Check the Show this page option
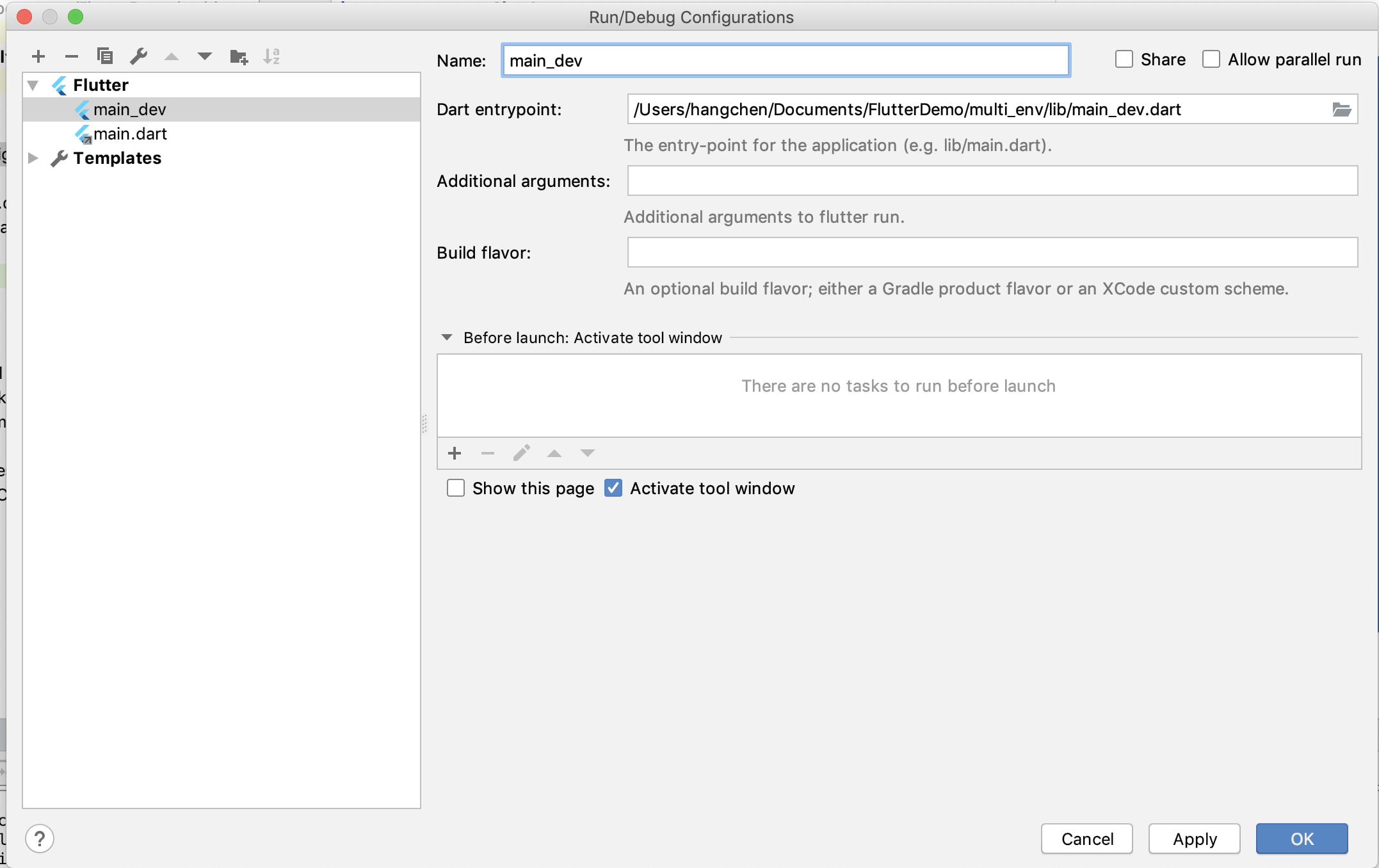 tap(456, 488)
